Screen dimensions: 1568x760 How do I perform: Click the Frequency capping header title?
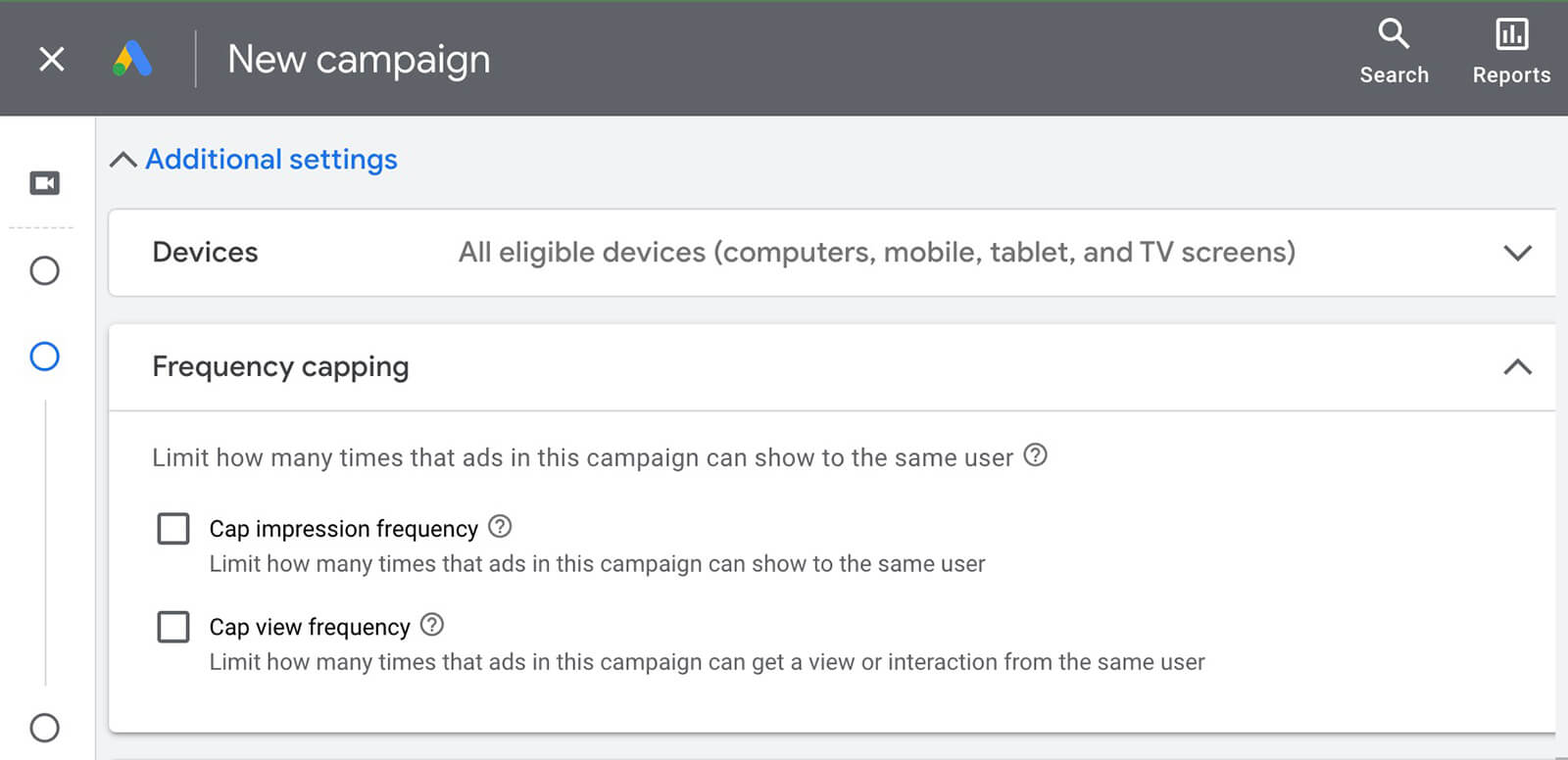click(x=280, y=367)
